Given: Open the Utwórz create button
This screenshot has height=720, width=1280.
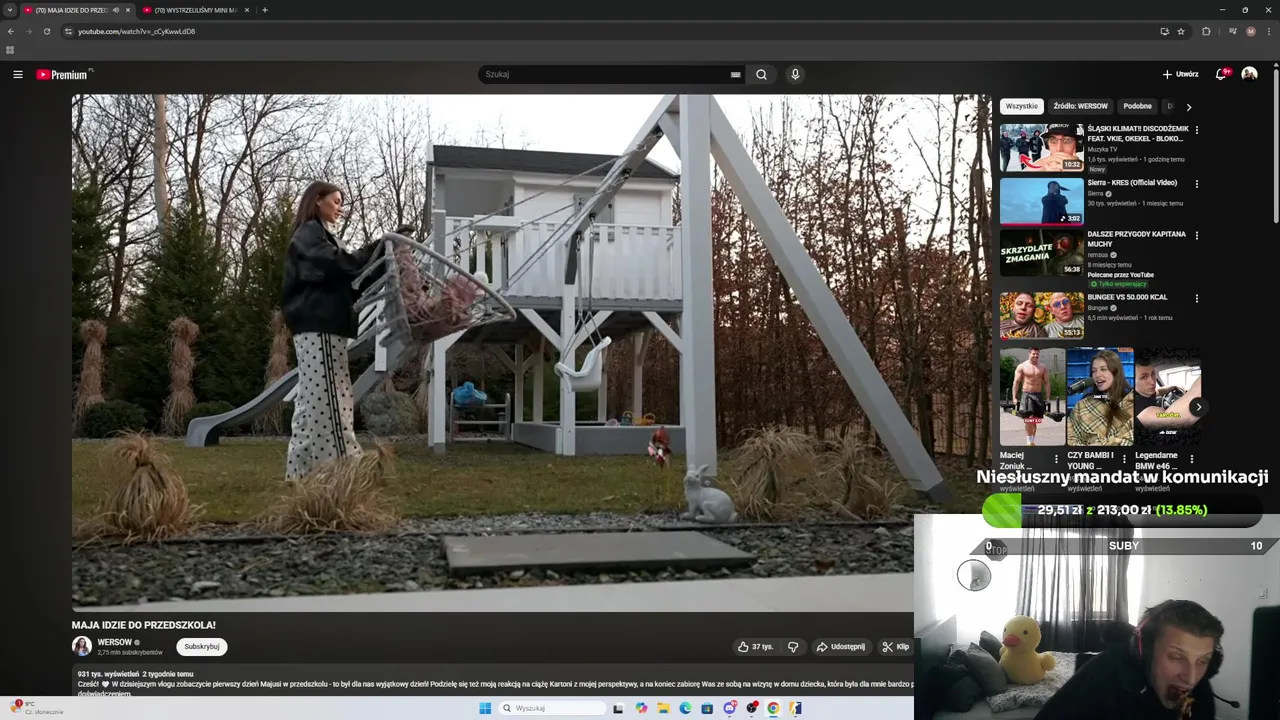Looking at the screenshot, I should pyautogui.click(x=1180, y=74).
